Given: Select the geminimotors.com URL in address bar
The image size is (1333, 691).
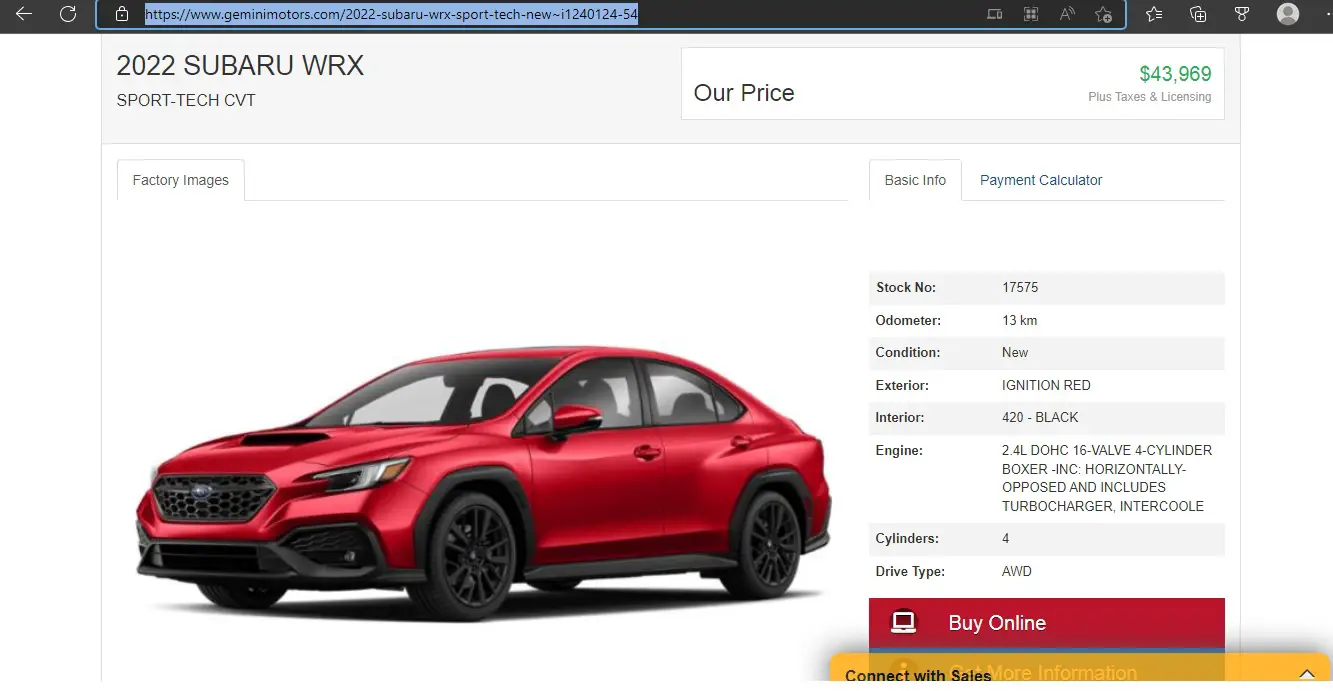Looking at the screenshot, I should click(x=391, y=14).
